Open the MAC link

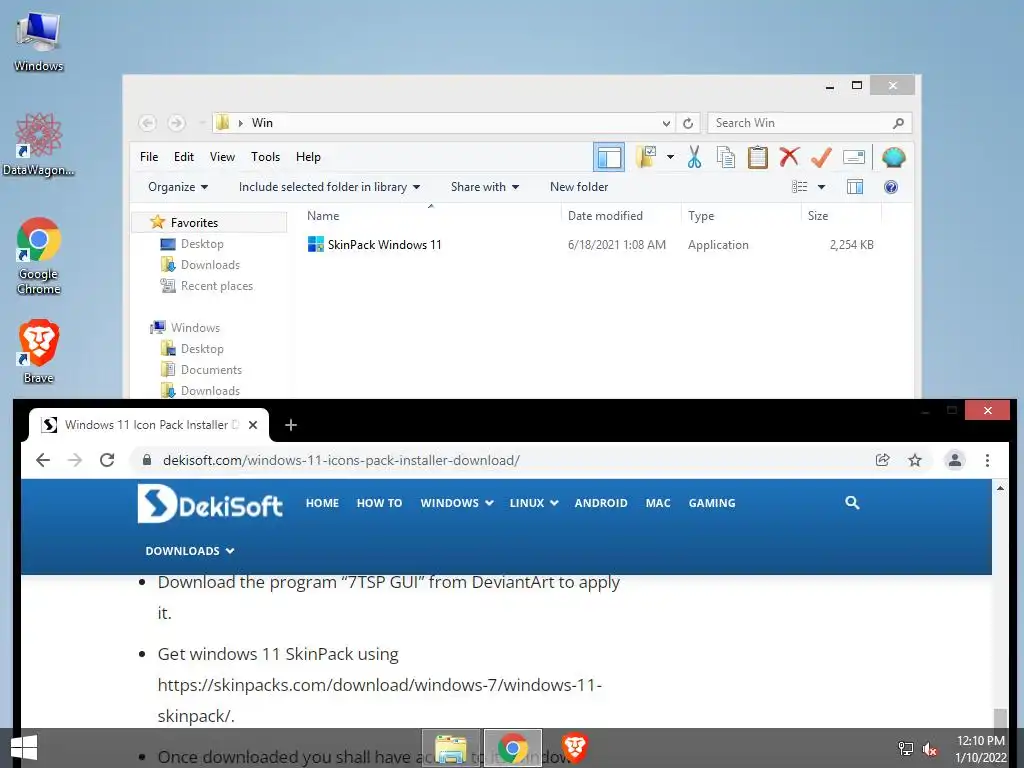click(x=658, y=503)
